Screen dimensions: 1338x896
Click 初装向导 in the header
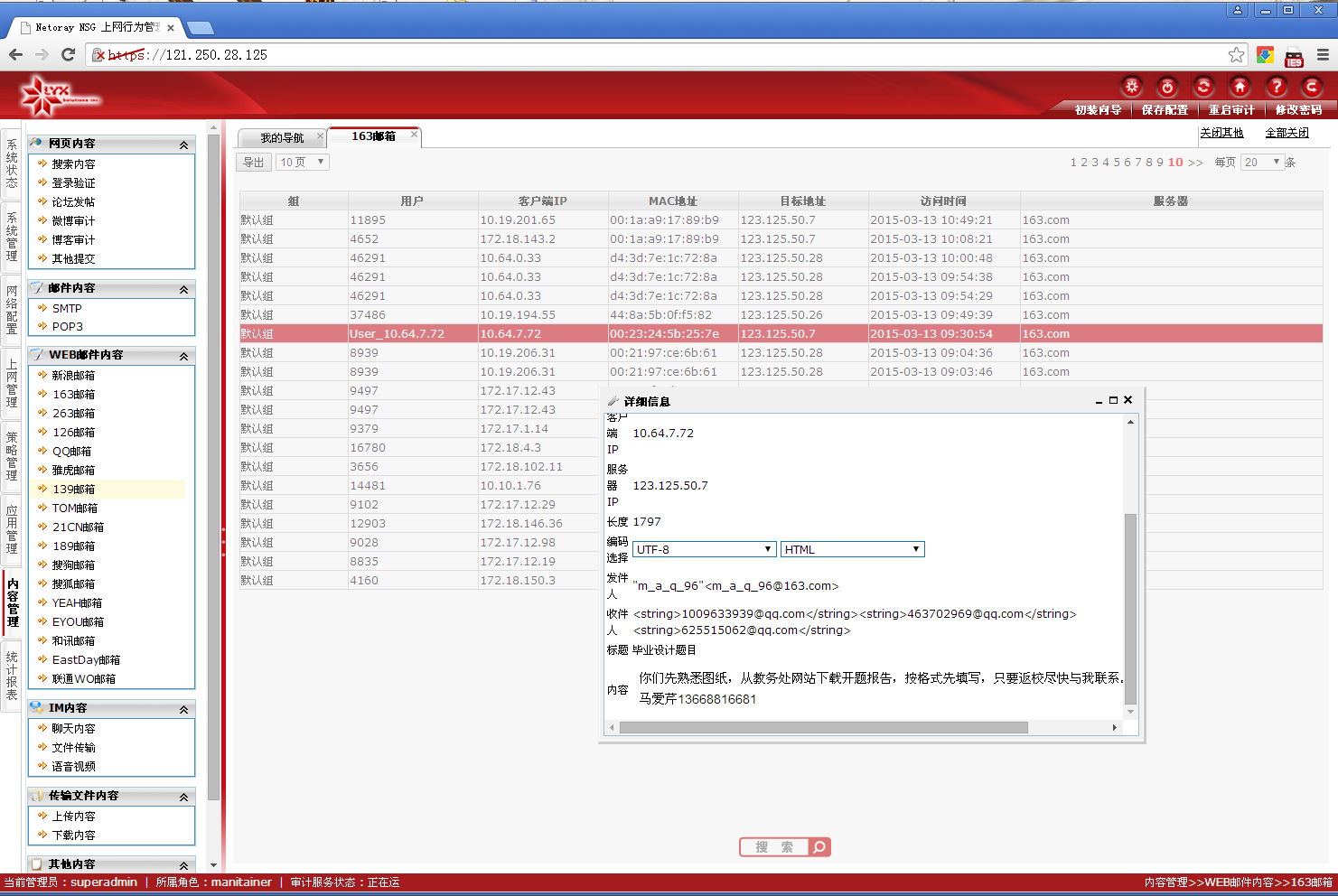click(1098, 110)
